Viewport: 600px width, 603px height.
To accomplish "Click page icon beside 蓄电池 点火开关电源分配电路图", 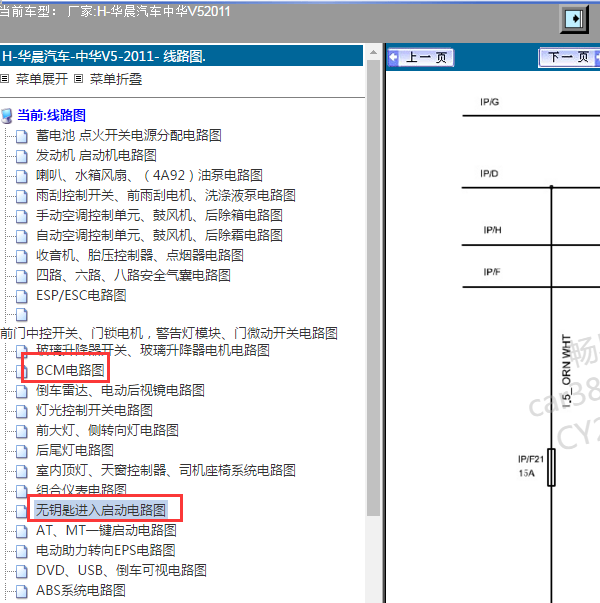I will coord(22,136).
